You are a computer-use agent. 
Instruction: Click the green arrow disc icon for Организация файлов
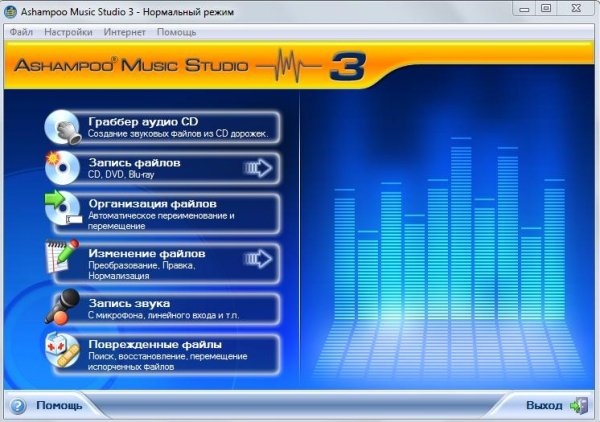[x=63, y=208]
